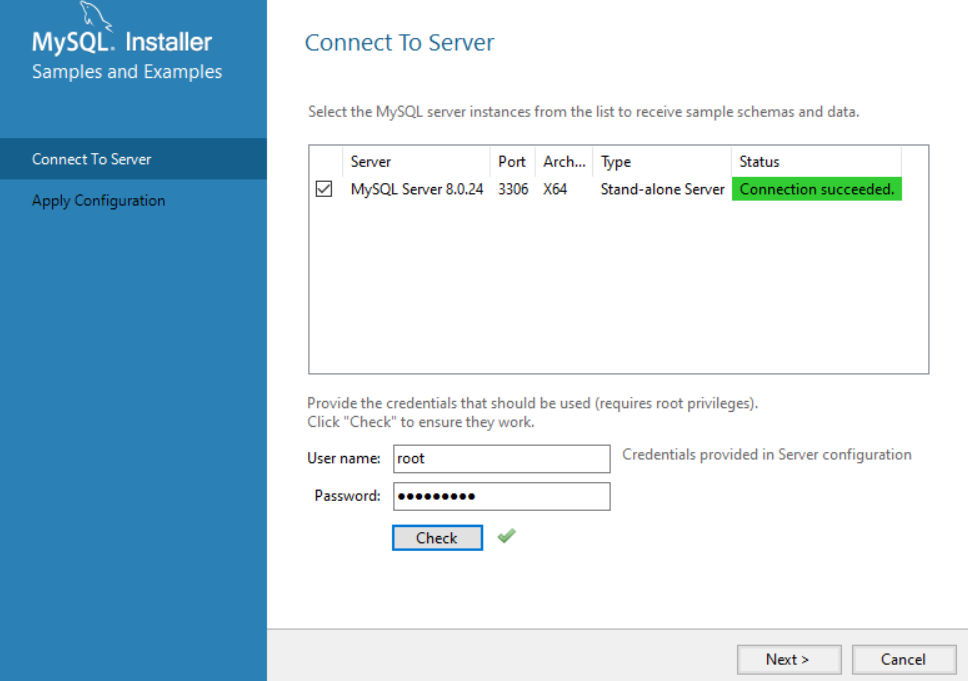Image resolution: width=968 pixels, height=681 pixels.
Task: Click the Status column header
Action: [816, 162]
